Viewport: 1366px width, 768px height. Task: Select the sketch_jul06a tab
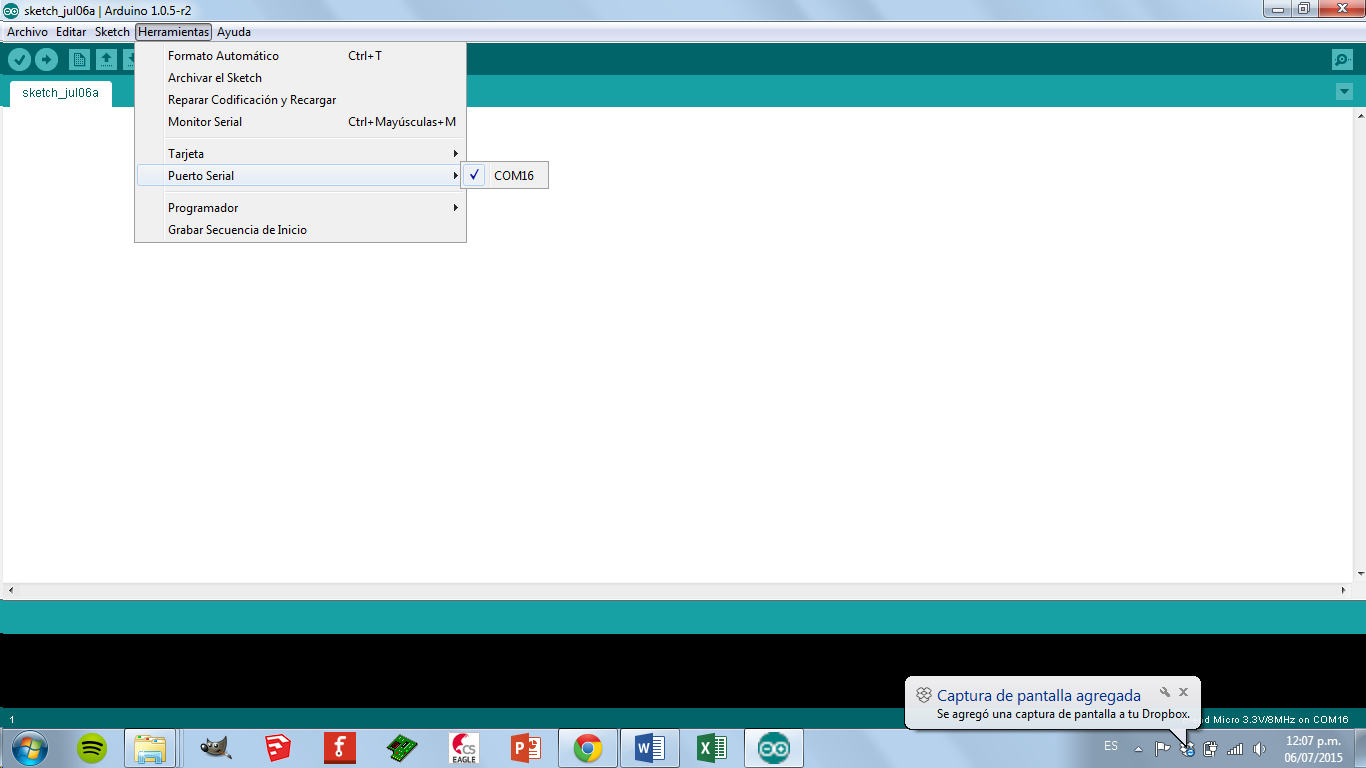click(x=61, y=93)
